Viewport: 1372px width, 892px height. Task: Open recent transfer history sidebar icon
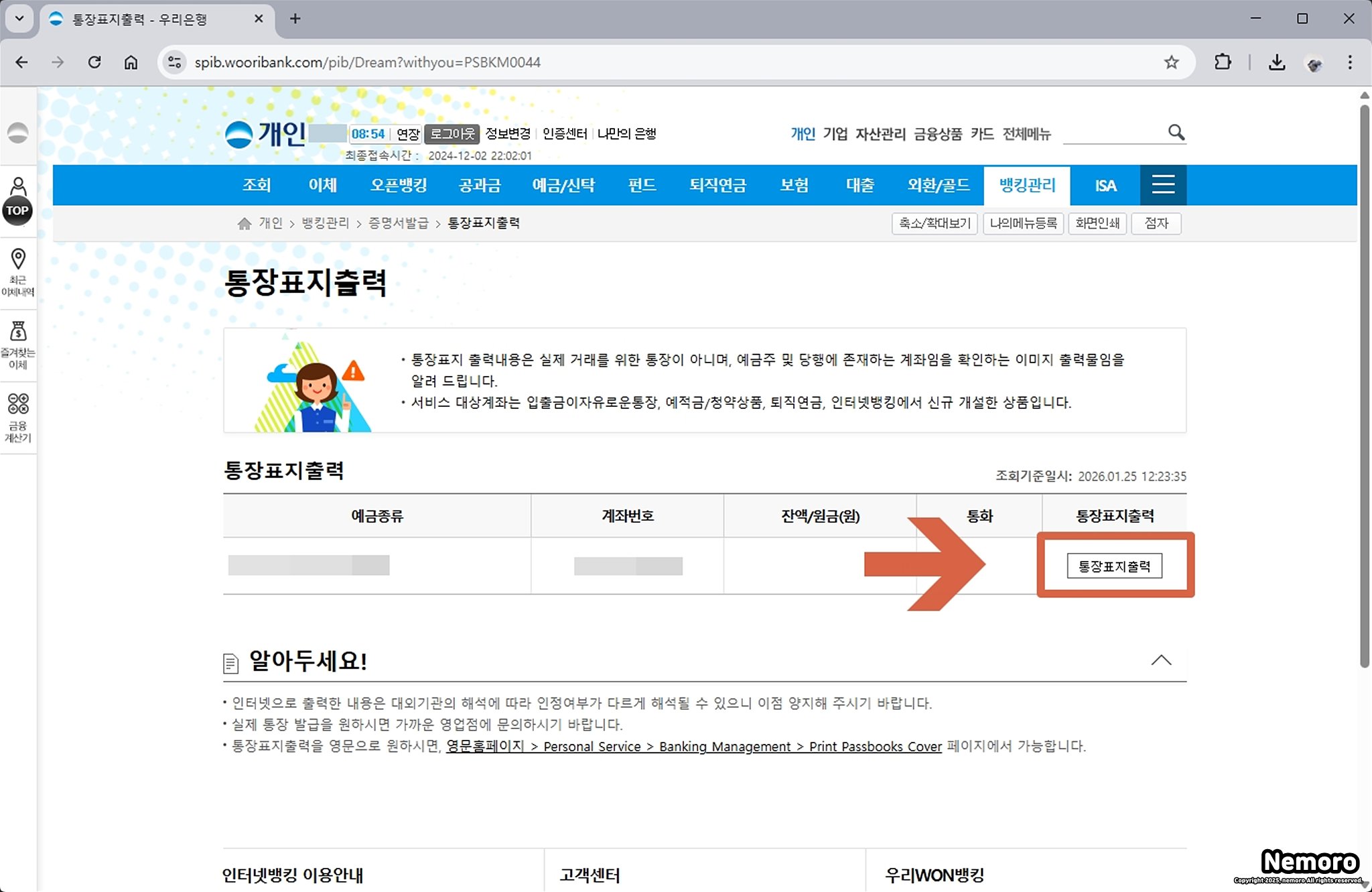pos(18,271)
